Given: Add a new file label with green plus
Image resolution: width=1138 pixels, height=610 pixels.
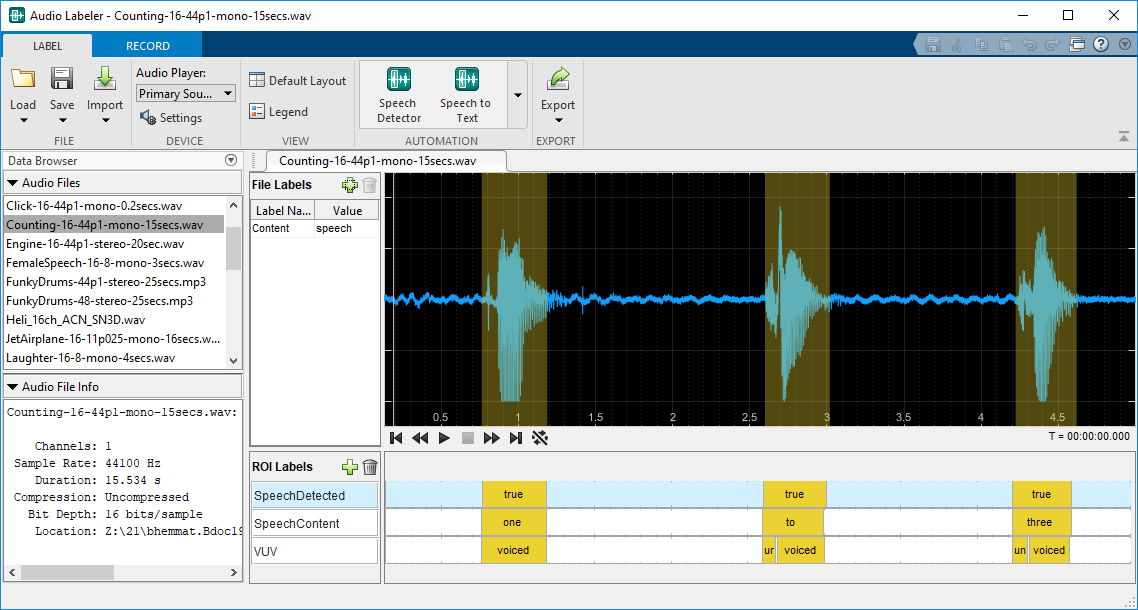Looking at the screenshot, I should coord(349,185).
